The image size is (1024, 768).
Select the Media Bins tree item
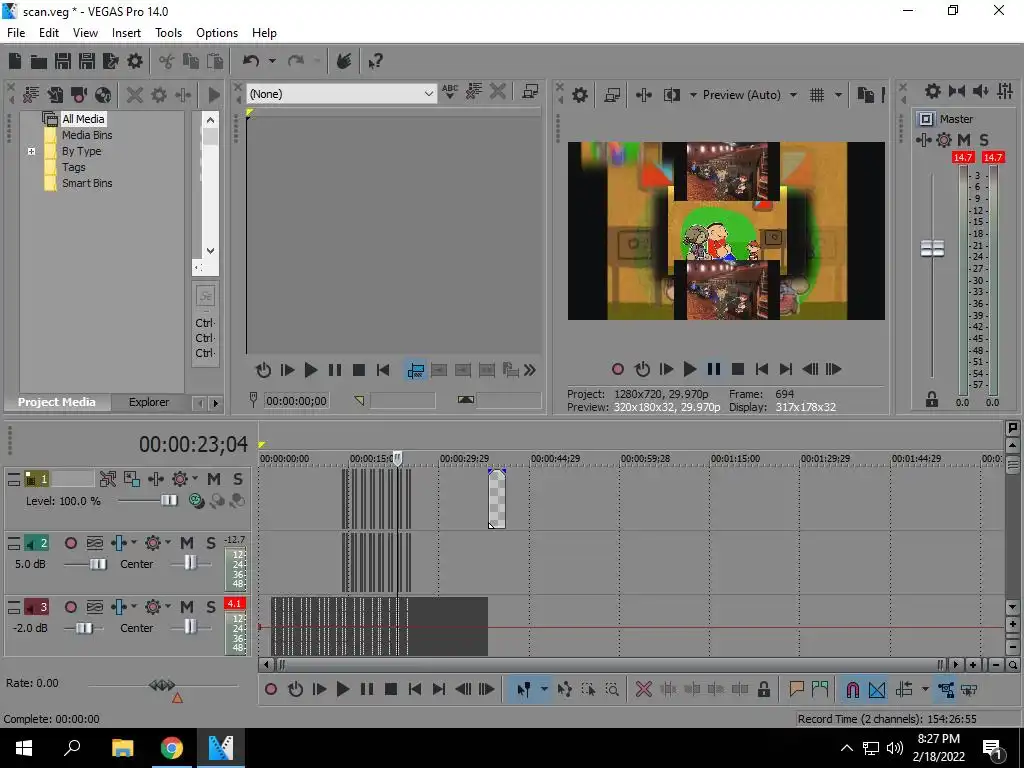point(87,135)
